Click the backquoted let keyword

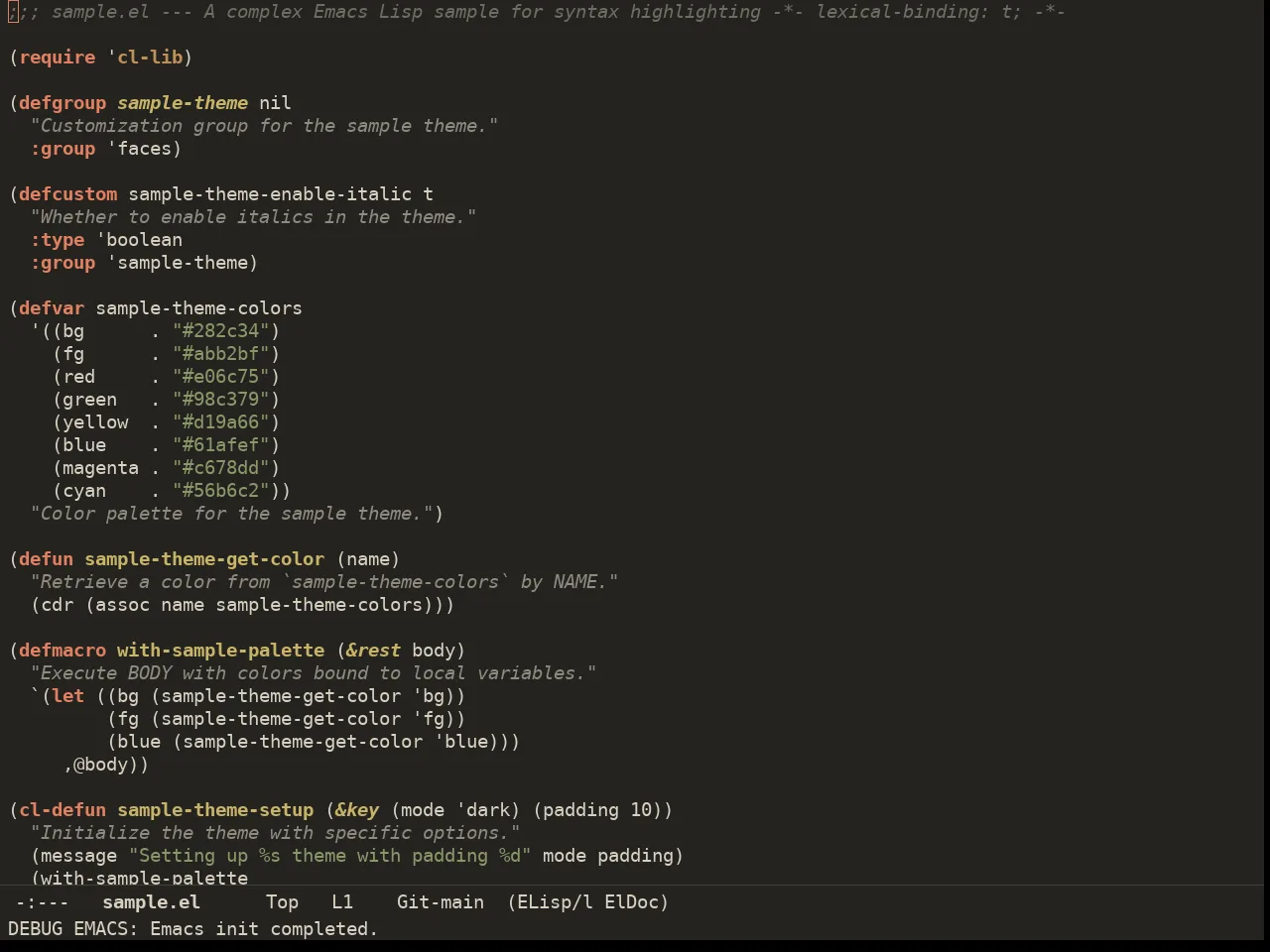68,696
